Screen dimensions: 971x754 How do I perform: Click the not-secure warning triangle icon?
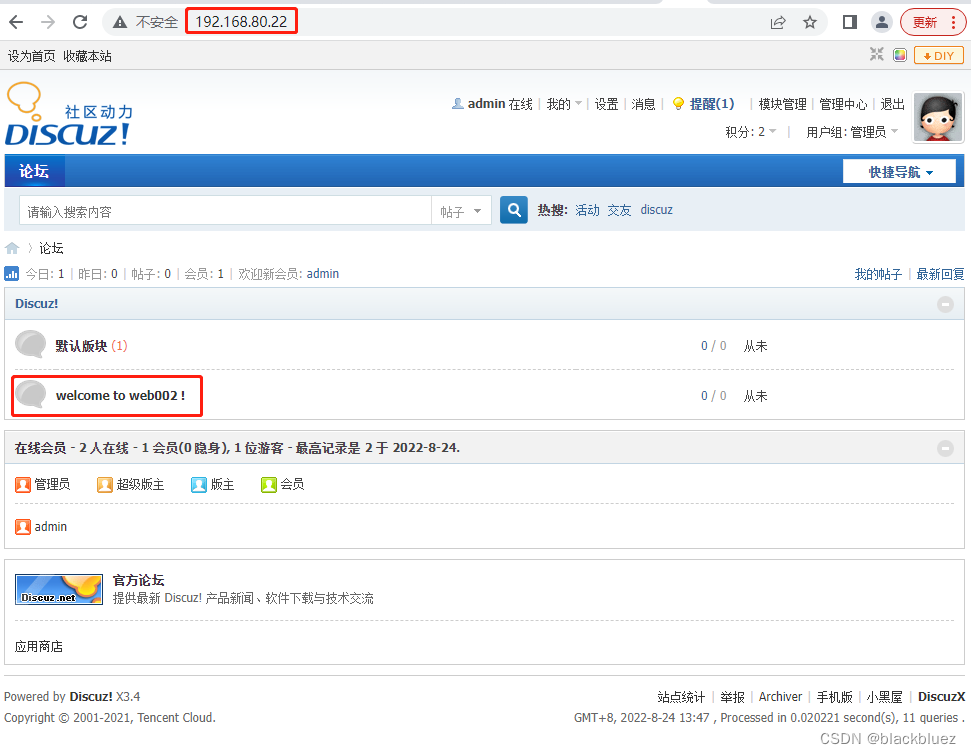120,22
